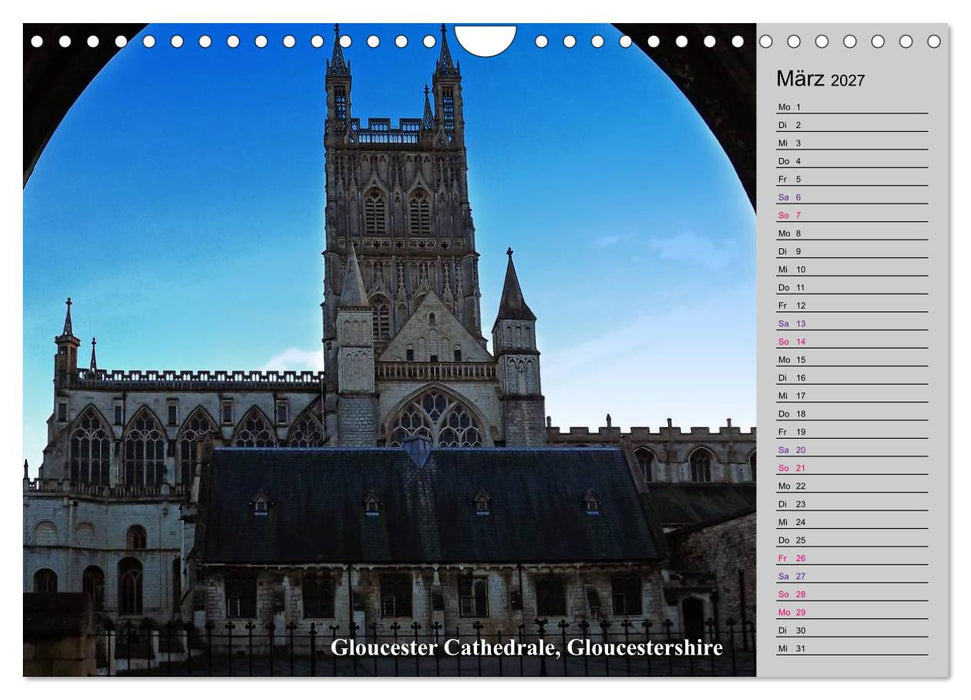971x700 pixels.
Task: Select the 'Mi 17' calendar row
Action: point(852,395)
